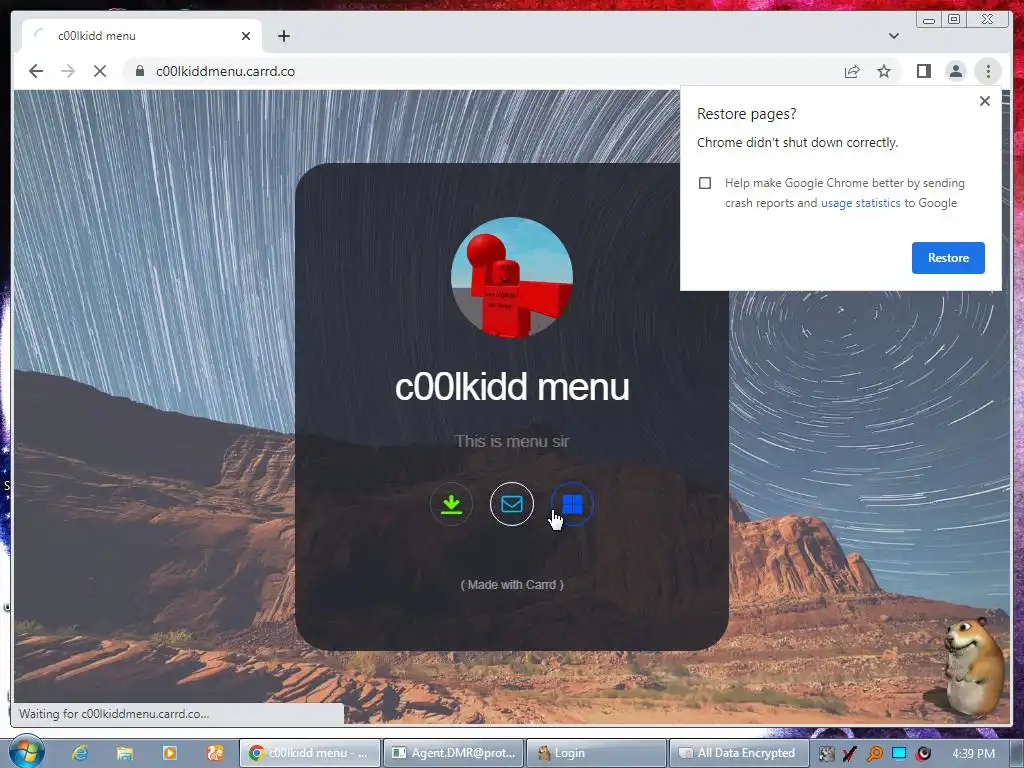Open a new tab

pos(283,36)
